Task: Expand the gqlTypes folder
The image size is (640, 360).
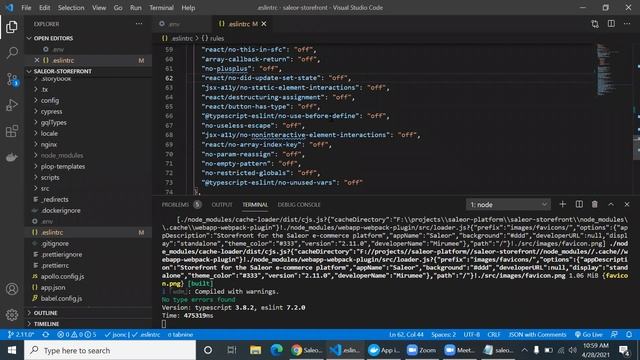Action: 53,122
